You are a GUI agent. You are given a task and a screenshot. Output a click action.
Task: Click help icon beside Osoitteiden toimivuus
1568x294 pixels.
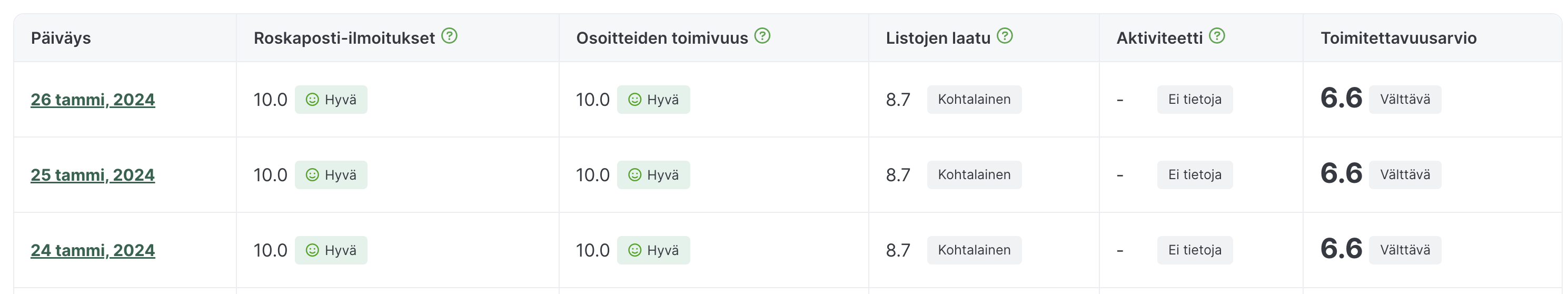tap(762, 36)
